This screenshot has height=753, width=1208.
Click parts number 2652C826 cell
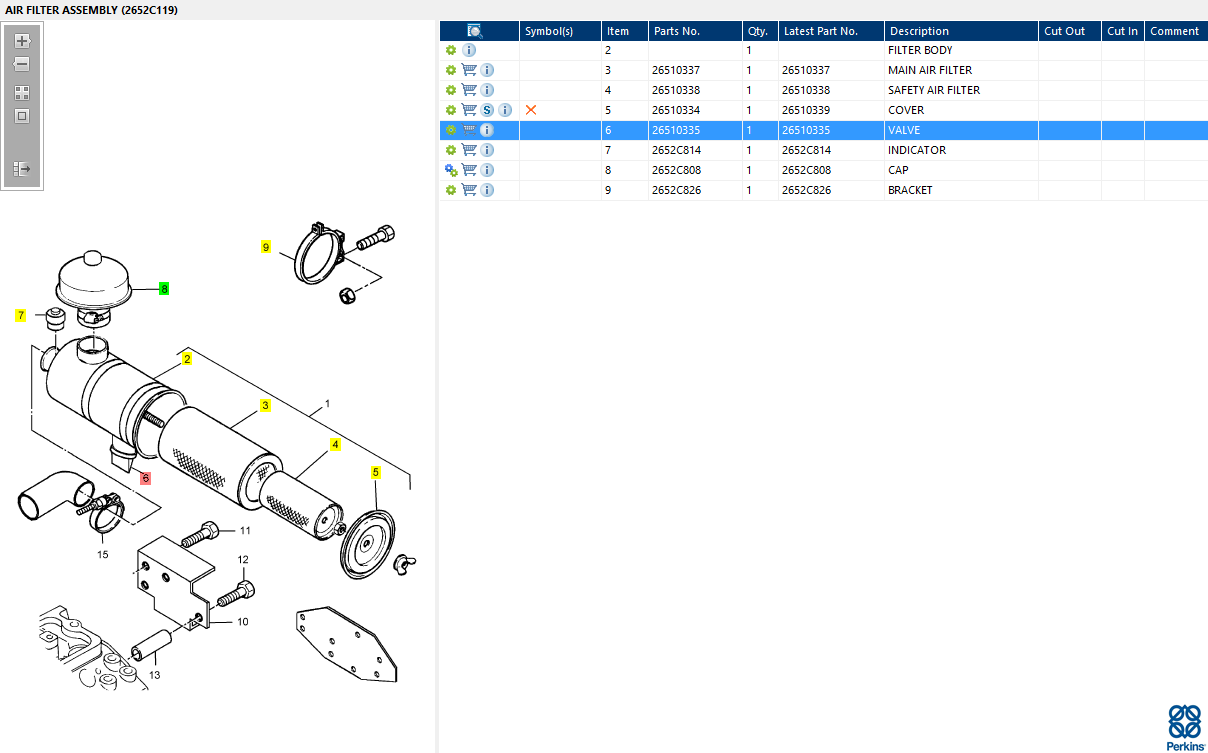[676, 190]
